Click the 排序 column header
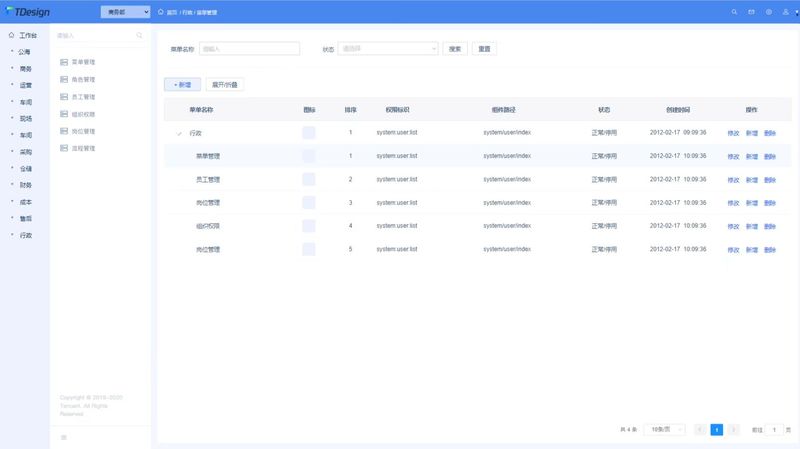Viewport: 800px width, 449px height. pyautogui.click(x=351, y=110)
